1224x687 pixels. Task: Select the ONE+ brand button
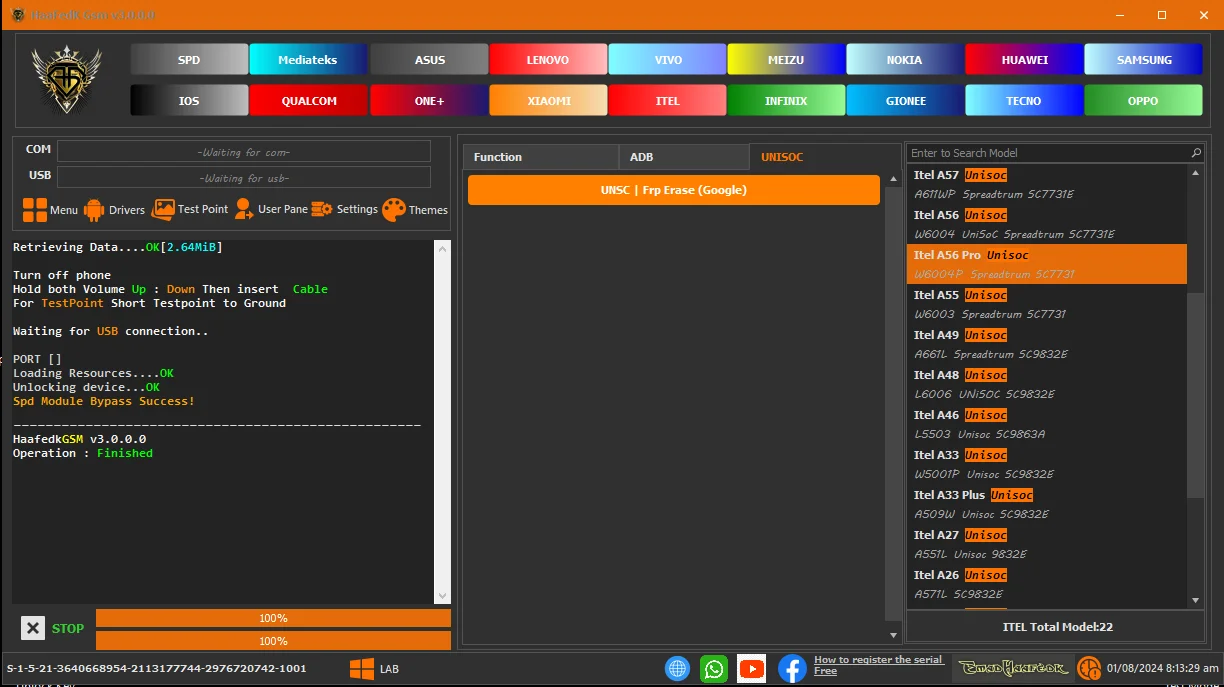click(x=430, y=101)
